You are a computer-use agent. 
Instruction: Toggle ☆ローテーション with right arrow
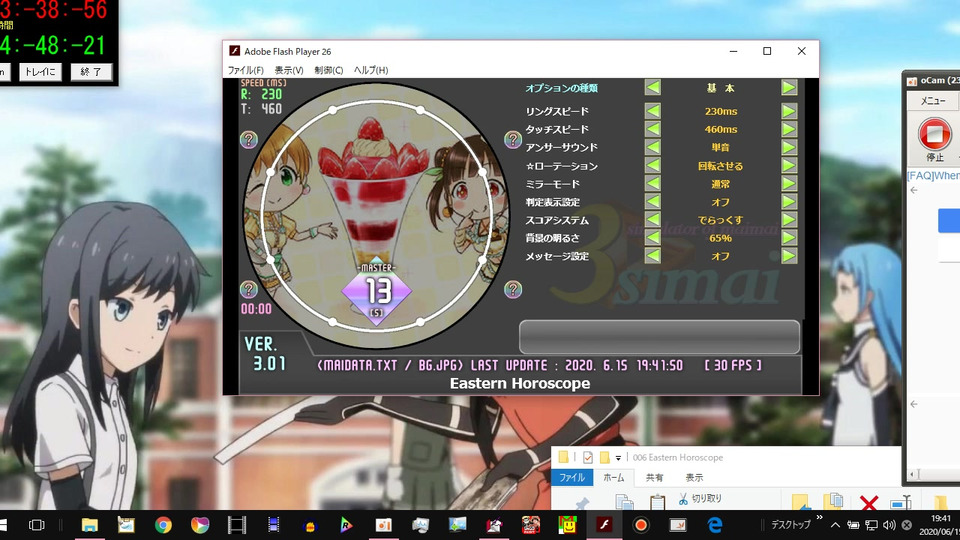(x=789, y=166)
